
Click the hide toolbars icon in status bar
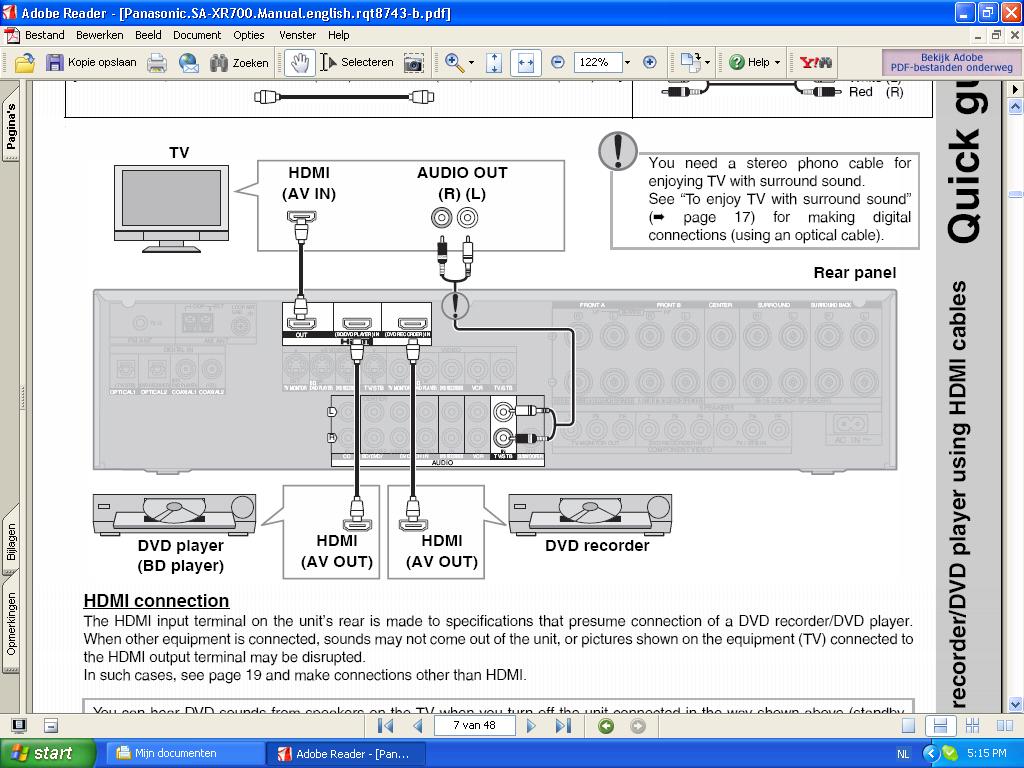point(51,726)
